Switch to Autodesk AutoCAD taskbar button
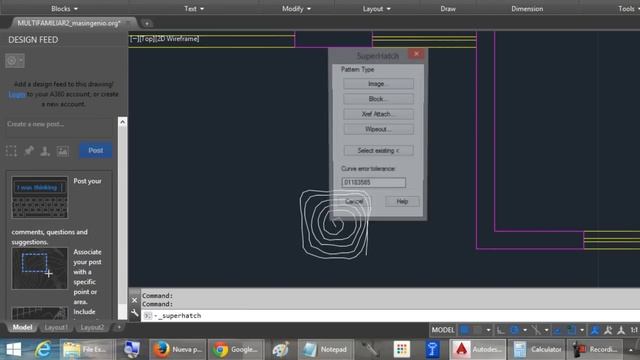The width and height of the screenshot is (640, 360). (478, 349)
